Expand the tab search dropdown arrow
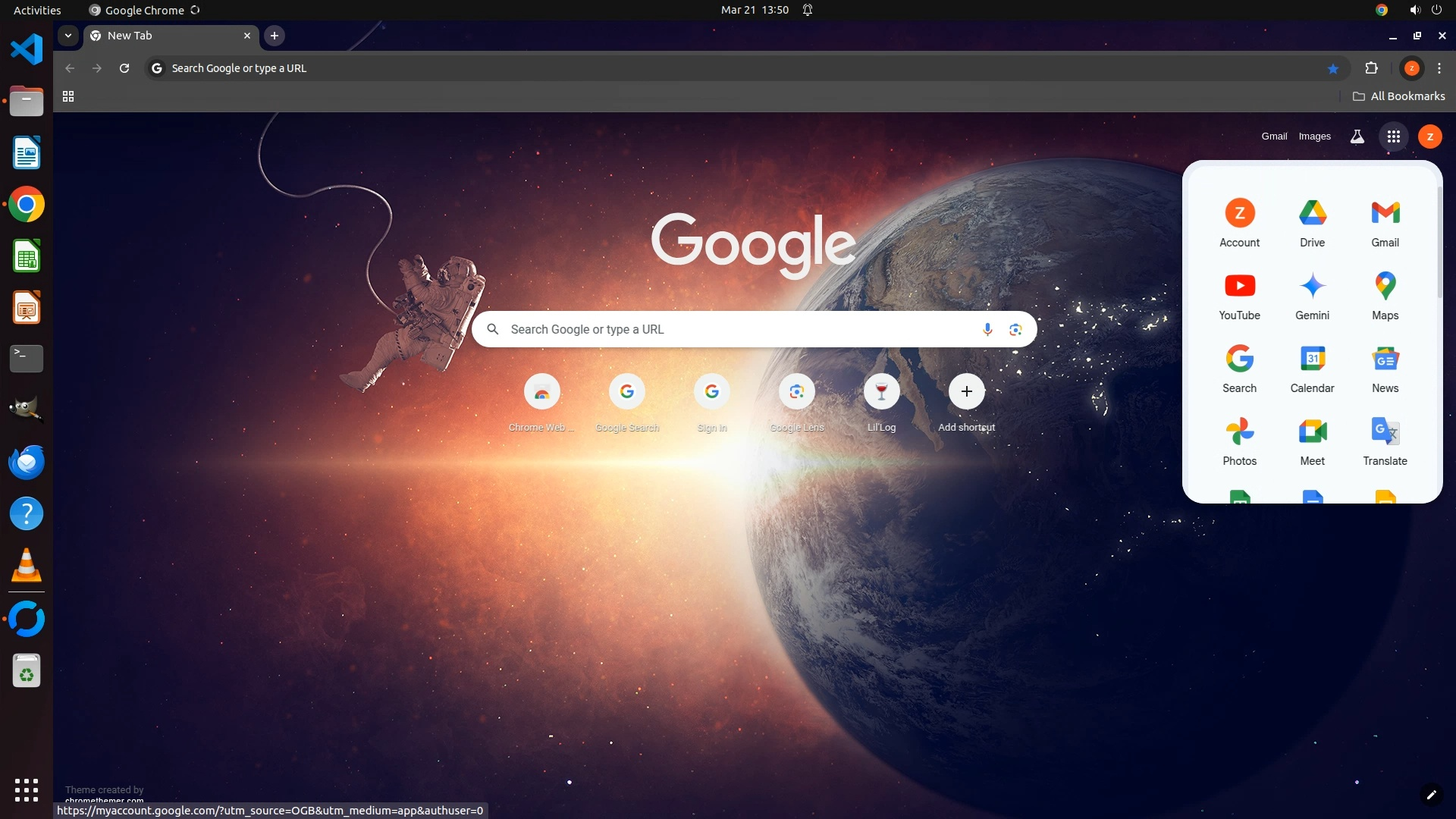The width and height of the screenshot is (1456, 819). 68,36
